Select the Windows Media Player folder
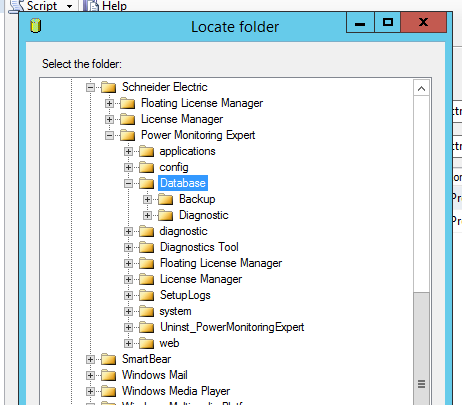 [176, 391]
